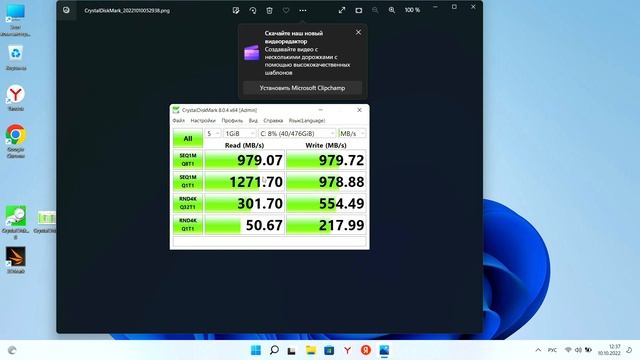Click the Справка menu in the displayed image
Screen dimensions: 640x360
(273, 120)
